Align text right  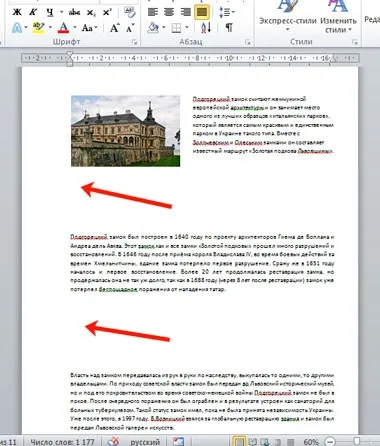pyautogui.click(x=185, y=12)
